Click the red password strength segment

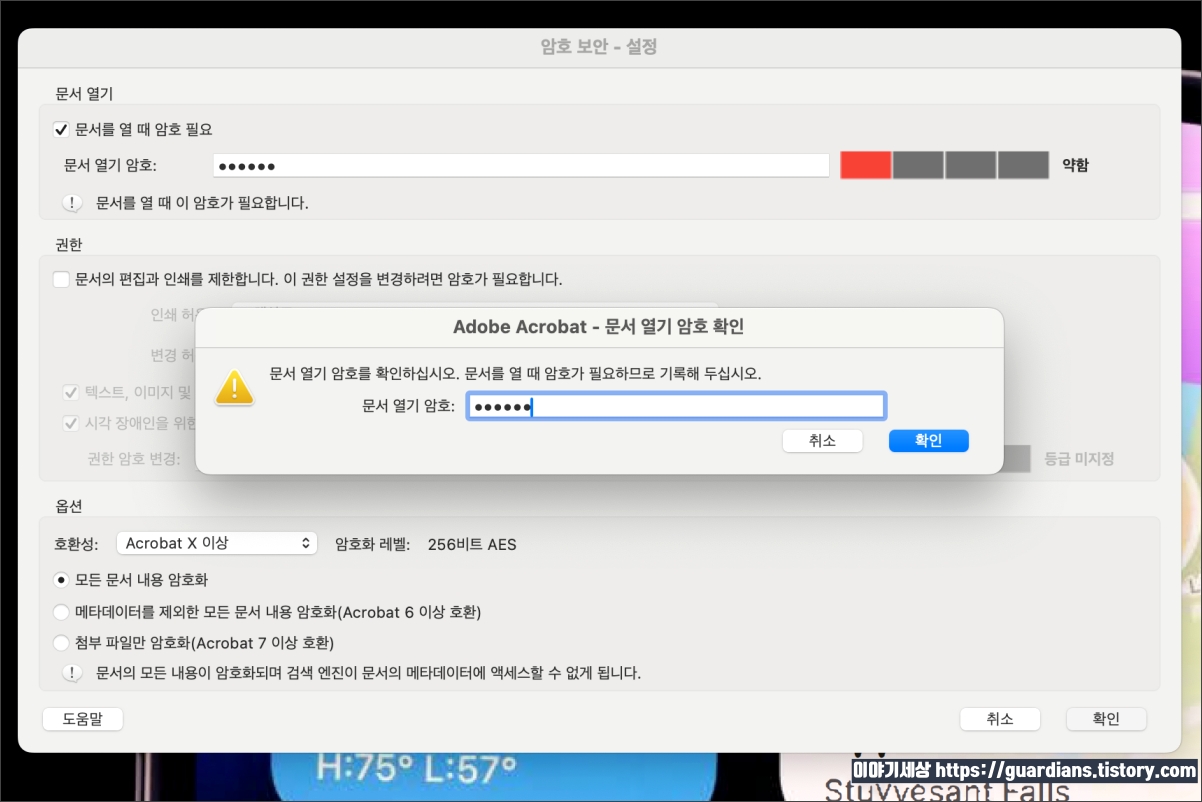tap(865, 165)
